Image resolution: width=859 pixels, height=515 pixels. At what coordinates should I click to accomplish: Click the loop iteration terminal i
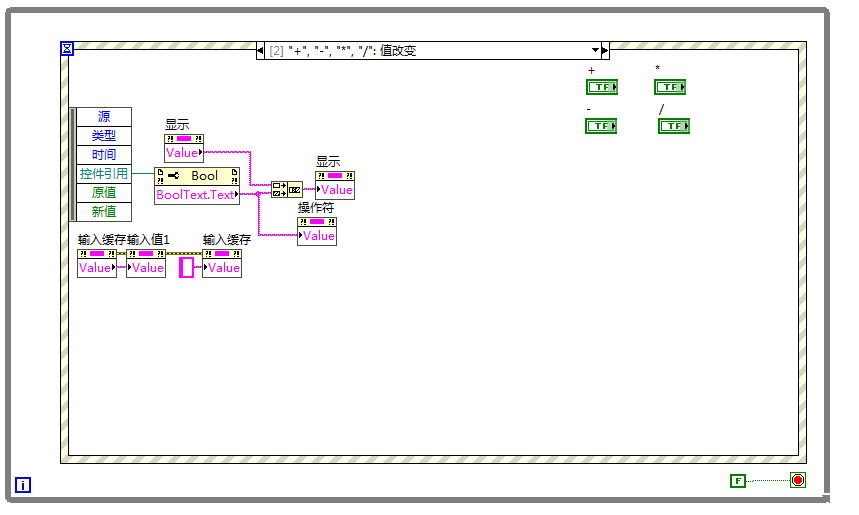[x=22, y=485]
